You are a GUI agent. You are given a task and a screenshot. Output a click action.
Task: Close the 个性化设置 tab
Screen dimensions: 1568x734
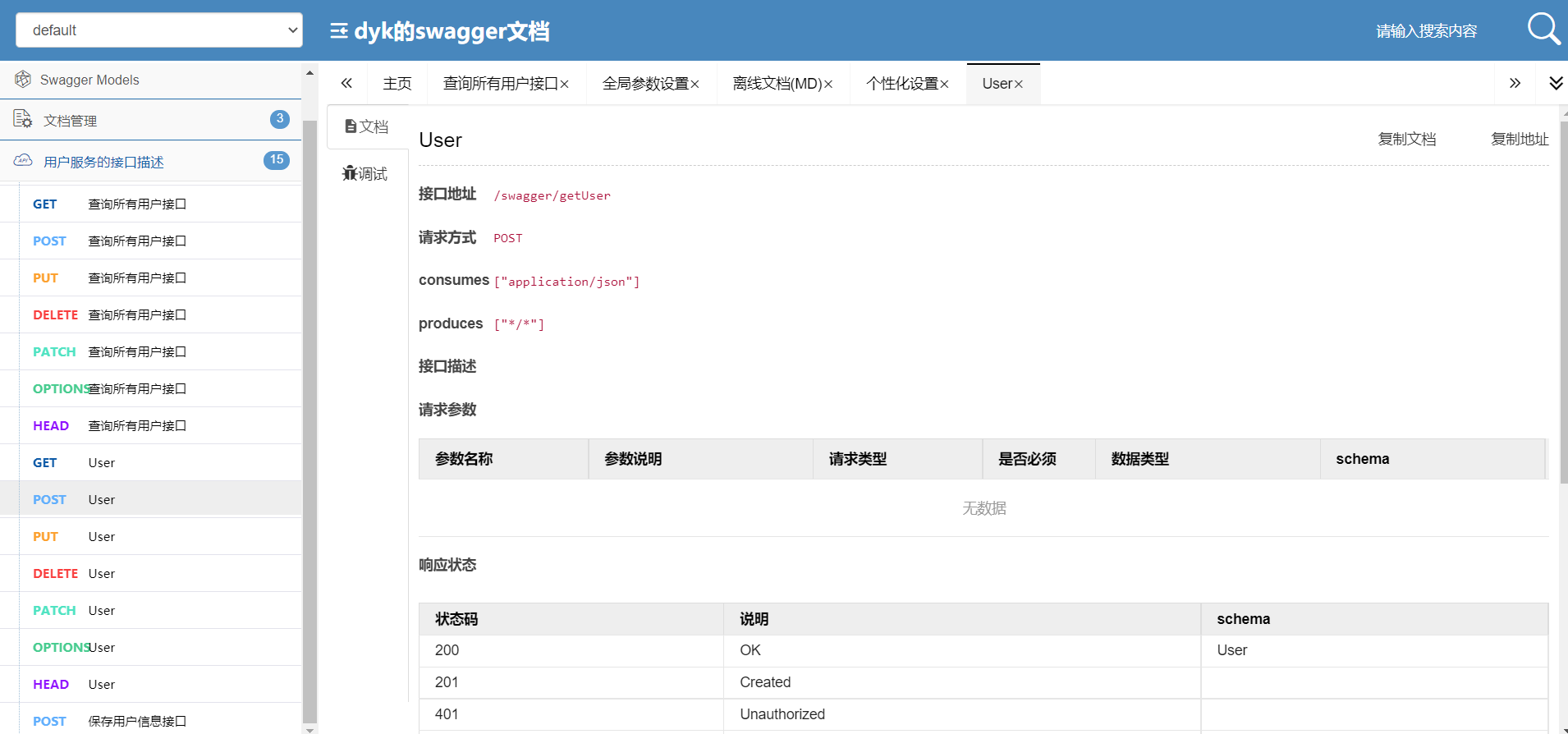pos(945,84)
